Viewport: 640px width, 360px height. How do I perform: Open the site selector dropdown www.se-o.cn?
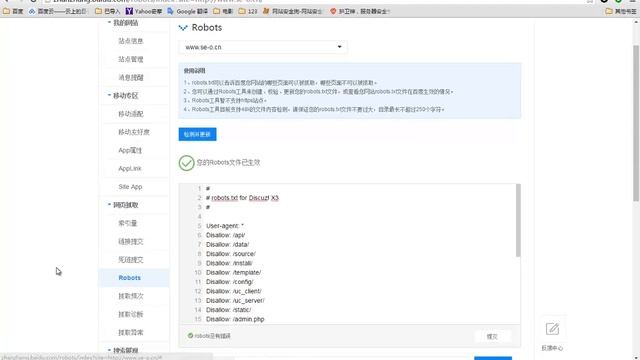(x=263, y=47)
